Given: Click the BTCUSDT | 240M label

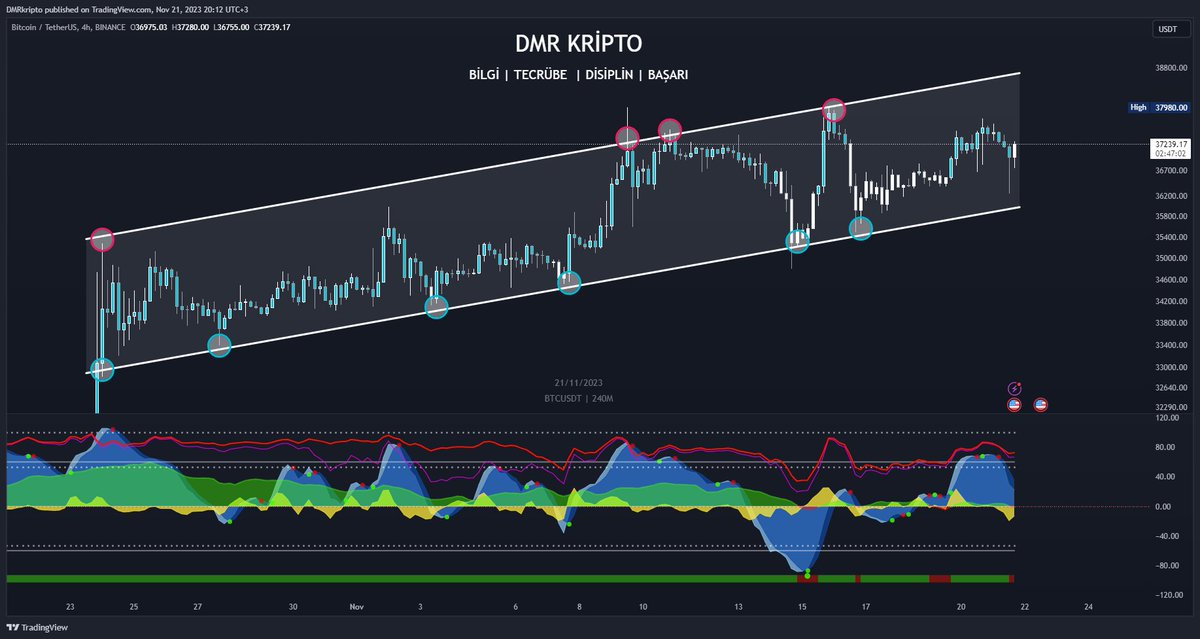Looking at the screenshot, I should 578,399.
